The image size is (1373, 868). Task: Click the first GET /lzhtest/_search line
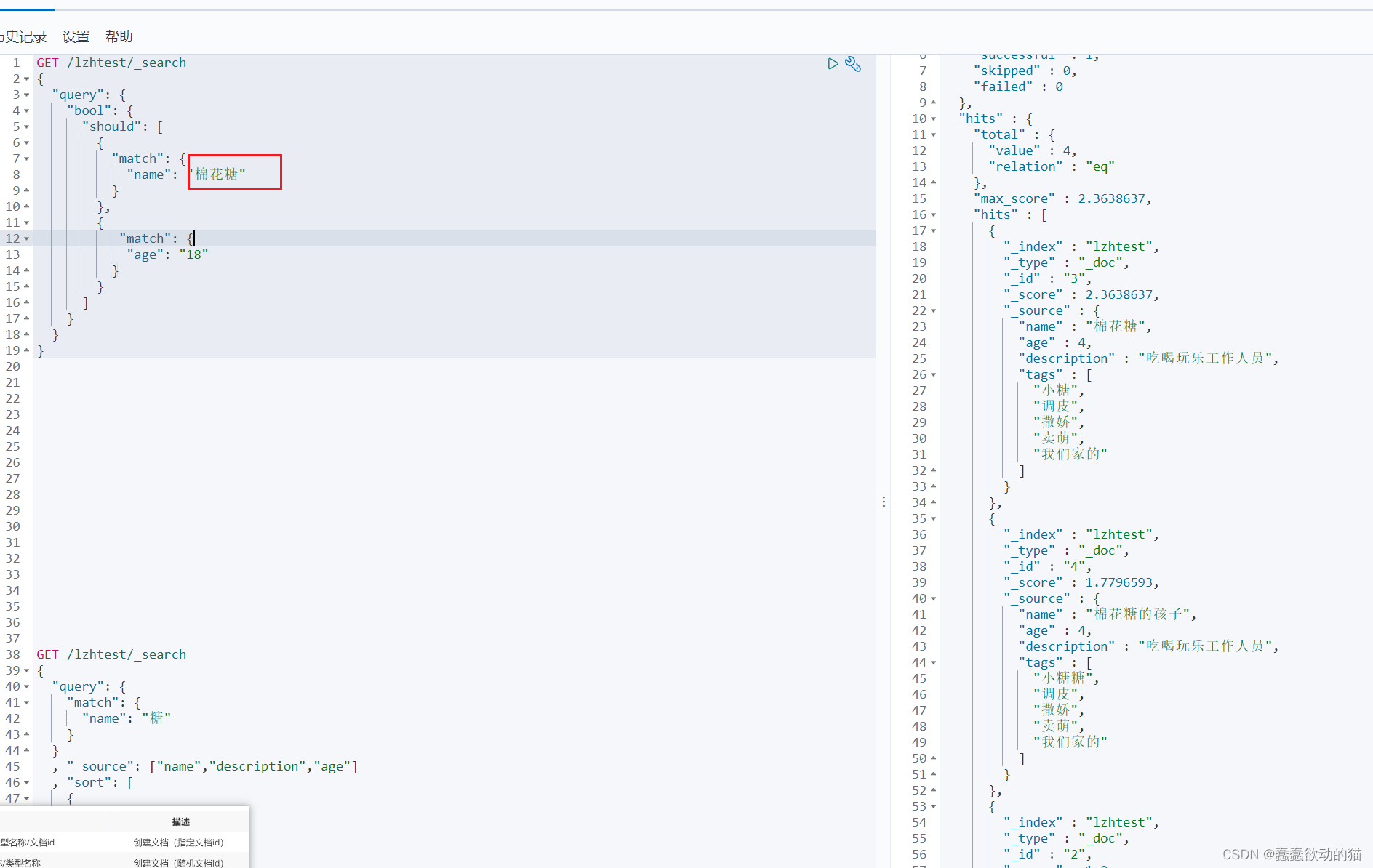pos(111,63)
